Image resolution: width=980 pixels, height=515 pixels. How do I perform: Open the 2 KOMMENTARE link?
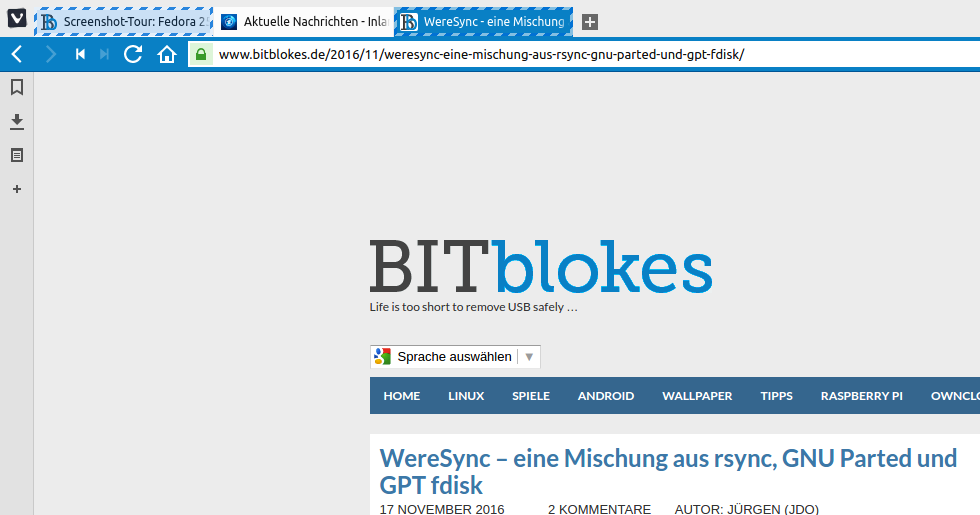pyautogui.click(x=599, y=509)
